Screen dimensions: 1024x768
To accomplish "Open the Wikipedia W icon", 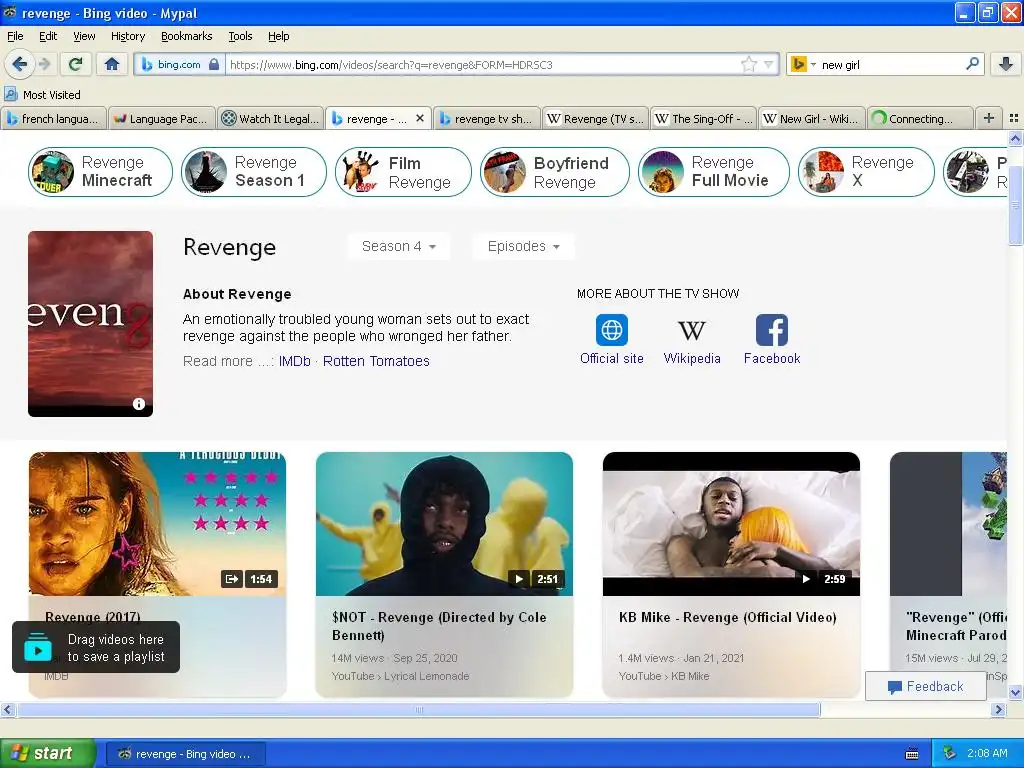I will click(x=692, y=330).
